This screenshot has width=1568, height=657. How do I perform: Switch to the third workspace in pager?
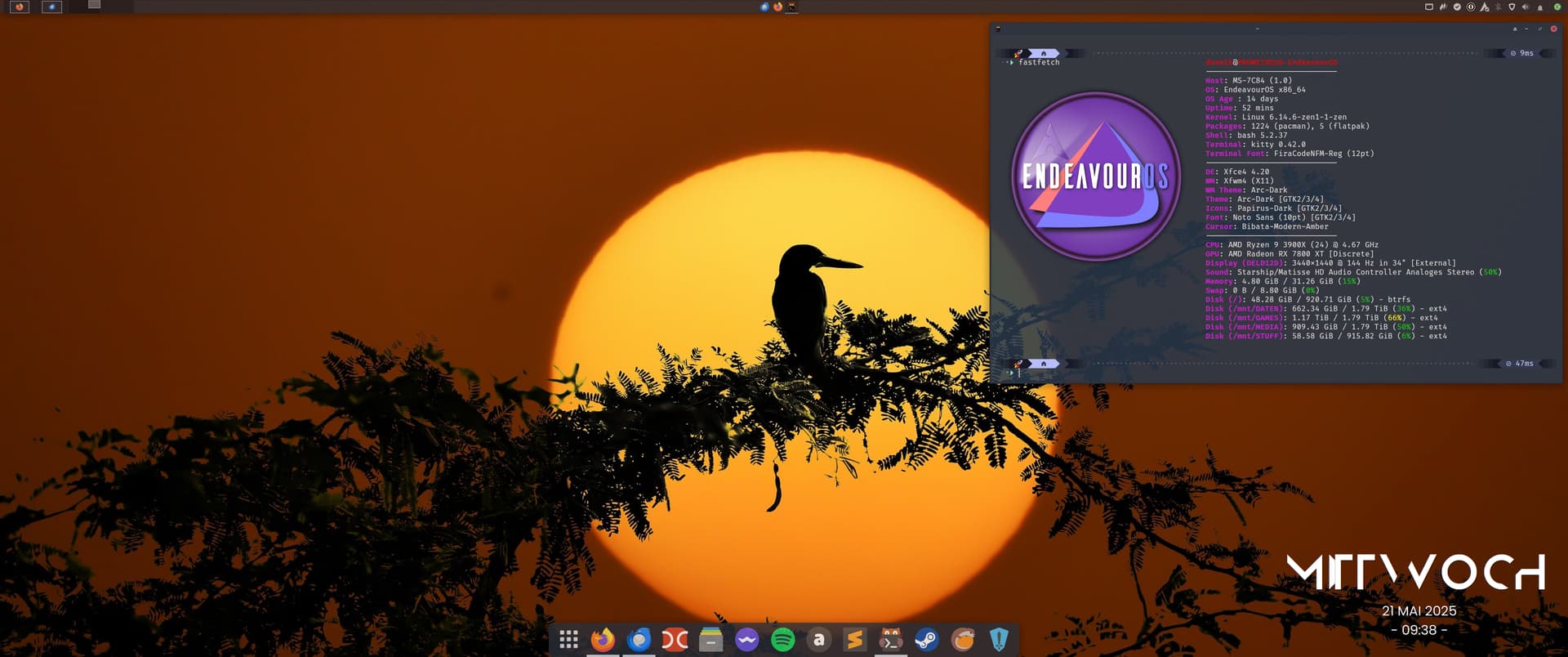[84, 7]
